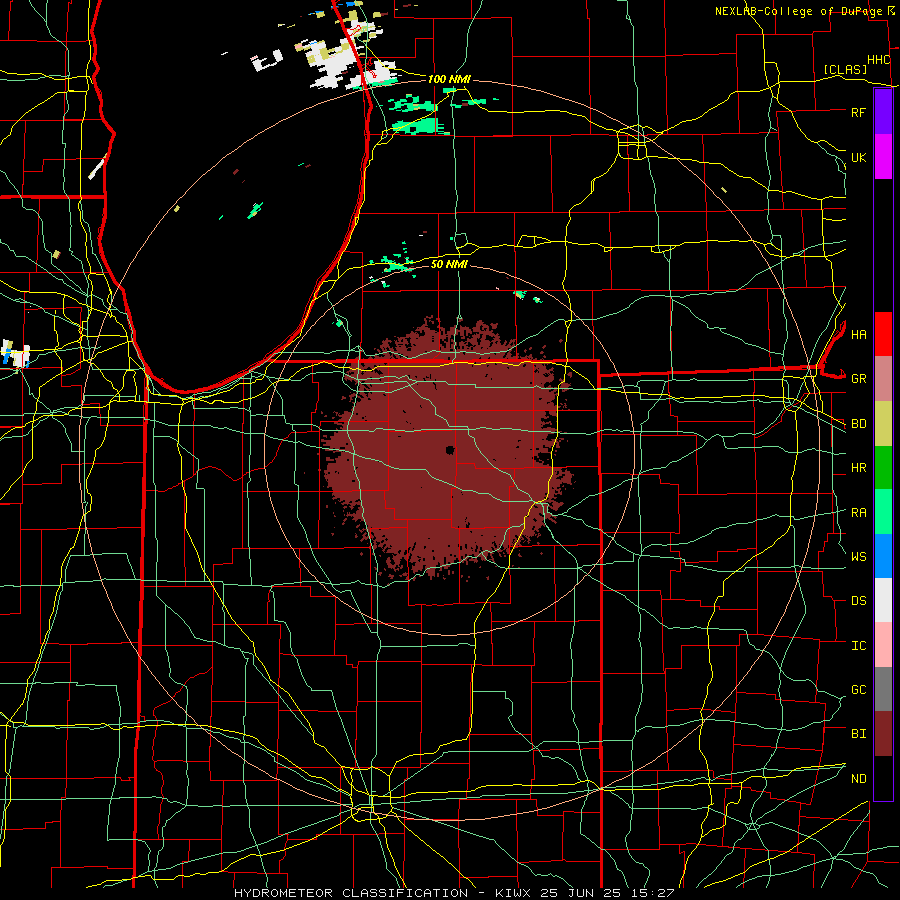Image resolution: width=900 pixels, height=900 pixels.
Task: Click the red HA legend color swatch
Action: 883,334
